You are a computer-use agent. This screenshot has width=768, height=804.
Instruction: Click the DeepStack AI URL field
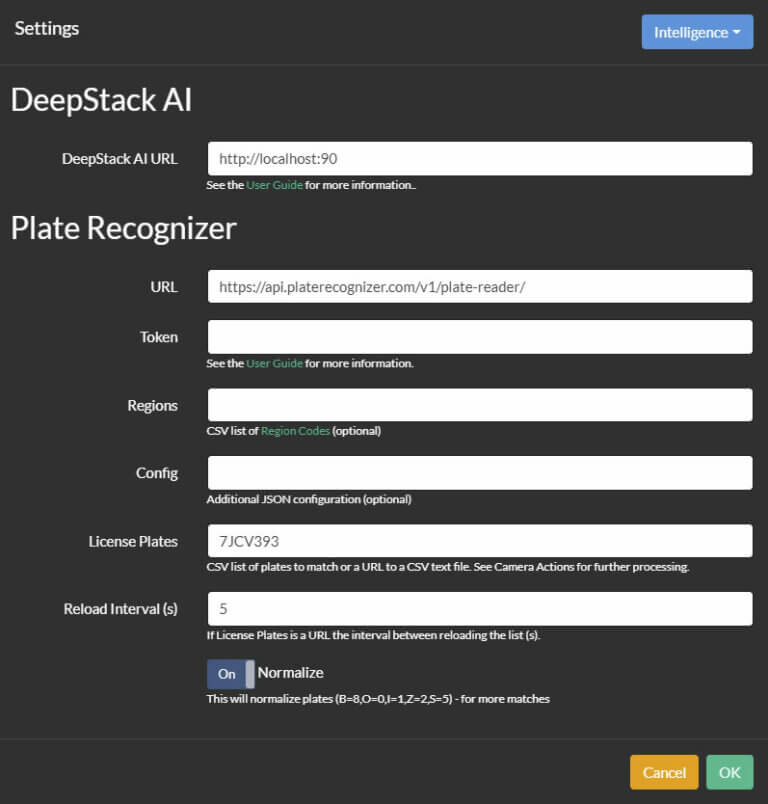tap(480, 158)
